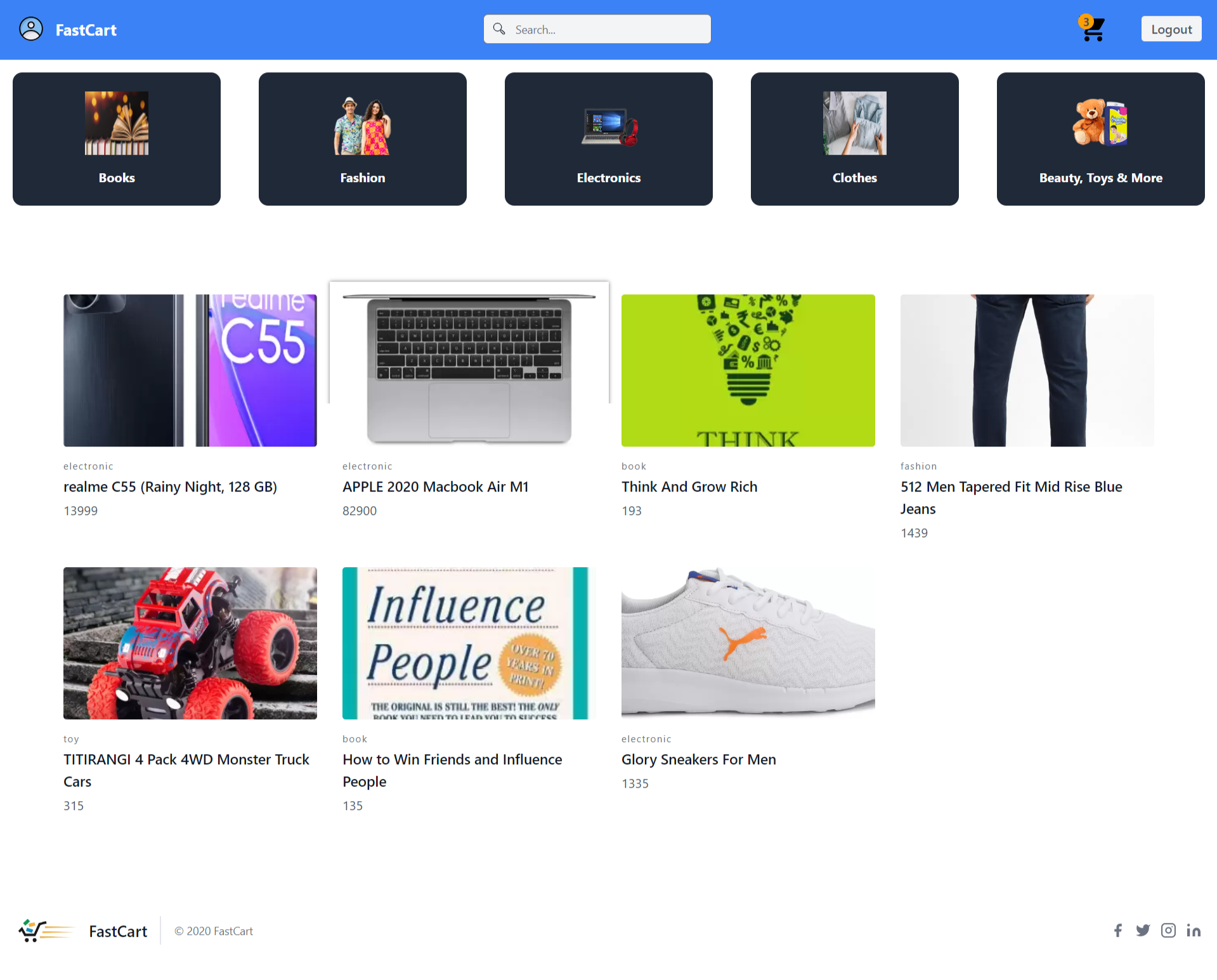Browse the Fashion category
This screenshot has width=1217, height=980.
[362, 139]
